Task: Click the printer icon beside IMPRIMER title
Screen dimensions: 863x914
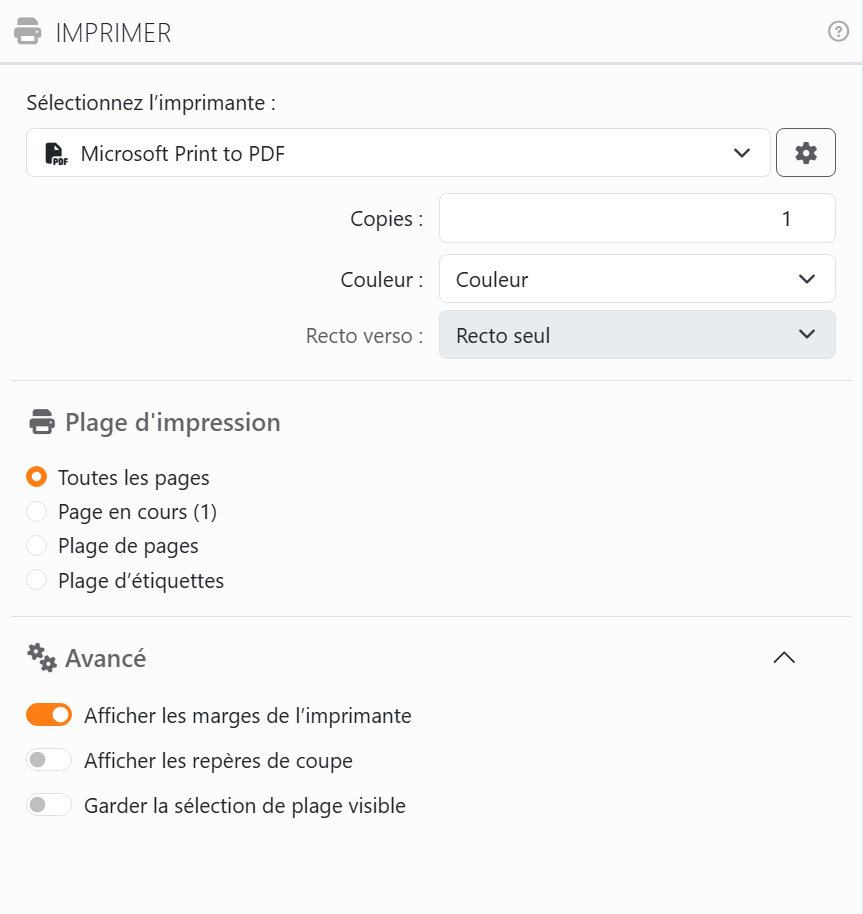Action: pos(27,31)
